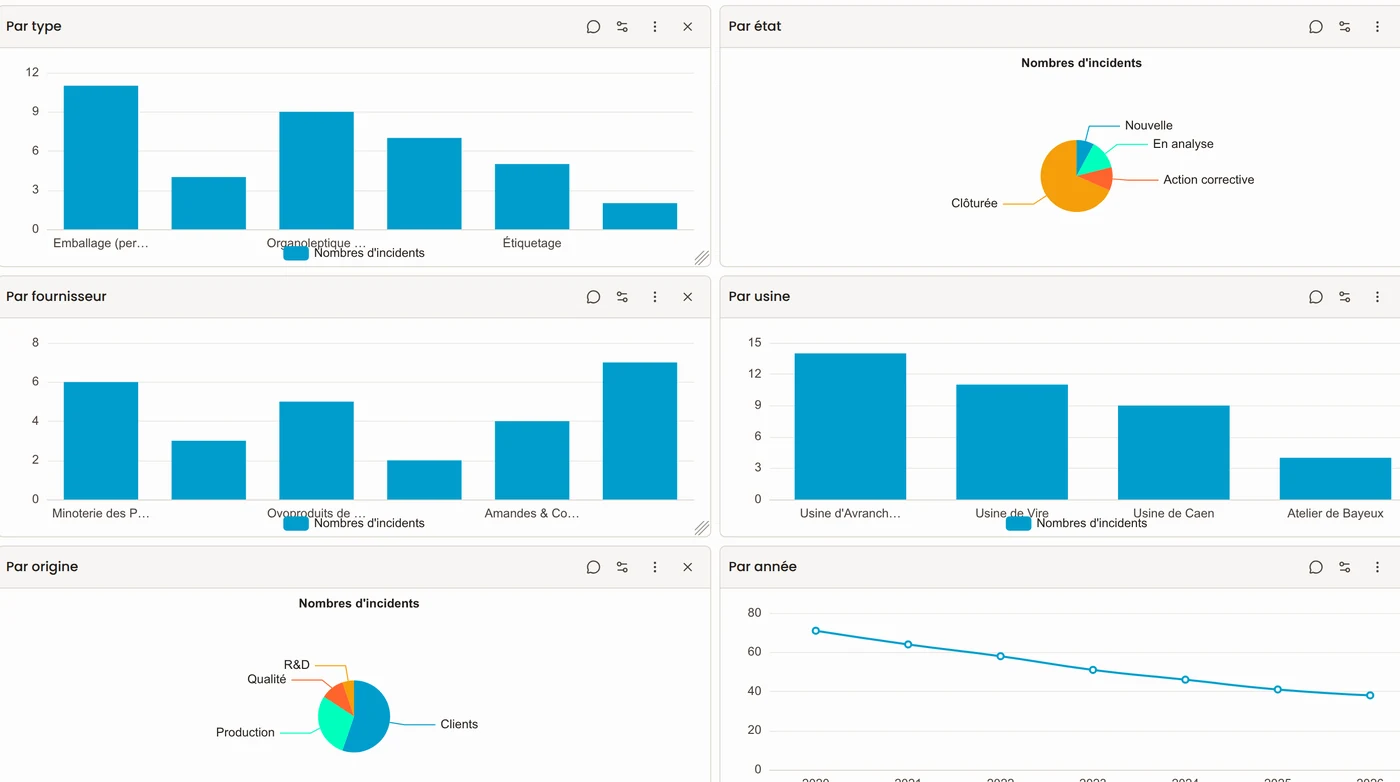Open filter settings of the Par type panel
This screenshot has height=782, width=1400.
[622, 27]
